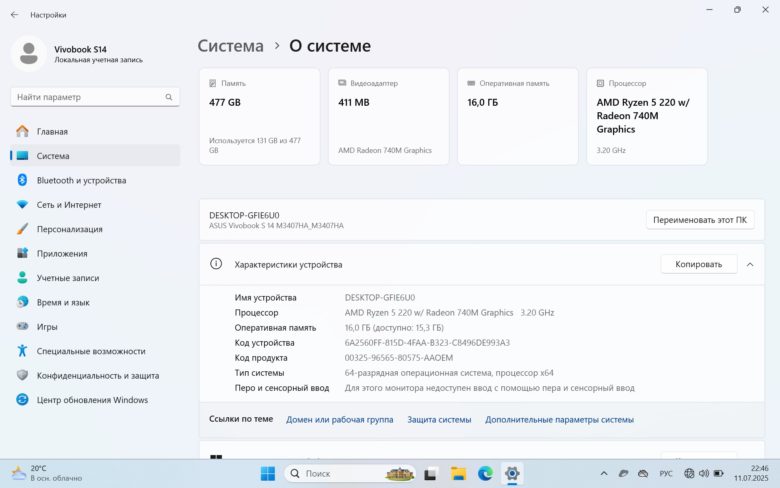Click the taskbar Поиск search box
Image resolution: width=780 pixels, height=488 pixels.
350,474
